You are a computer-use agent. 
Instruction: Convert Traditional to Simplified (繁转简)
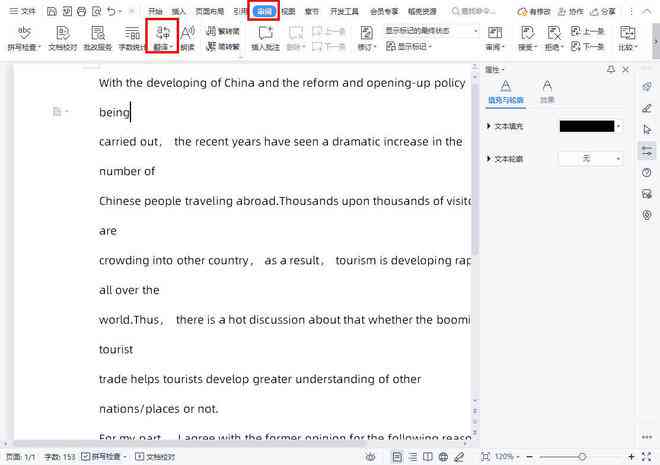pos(223,31)
